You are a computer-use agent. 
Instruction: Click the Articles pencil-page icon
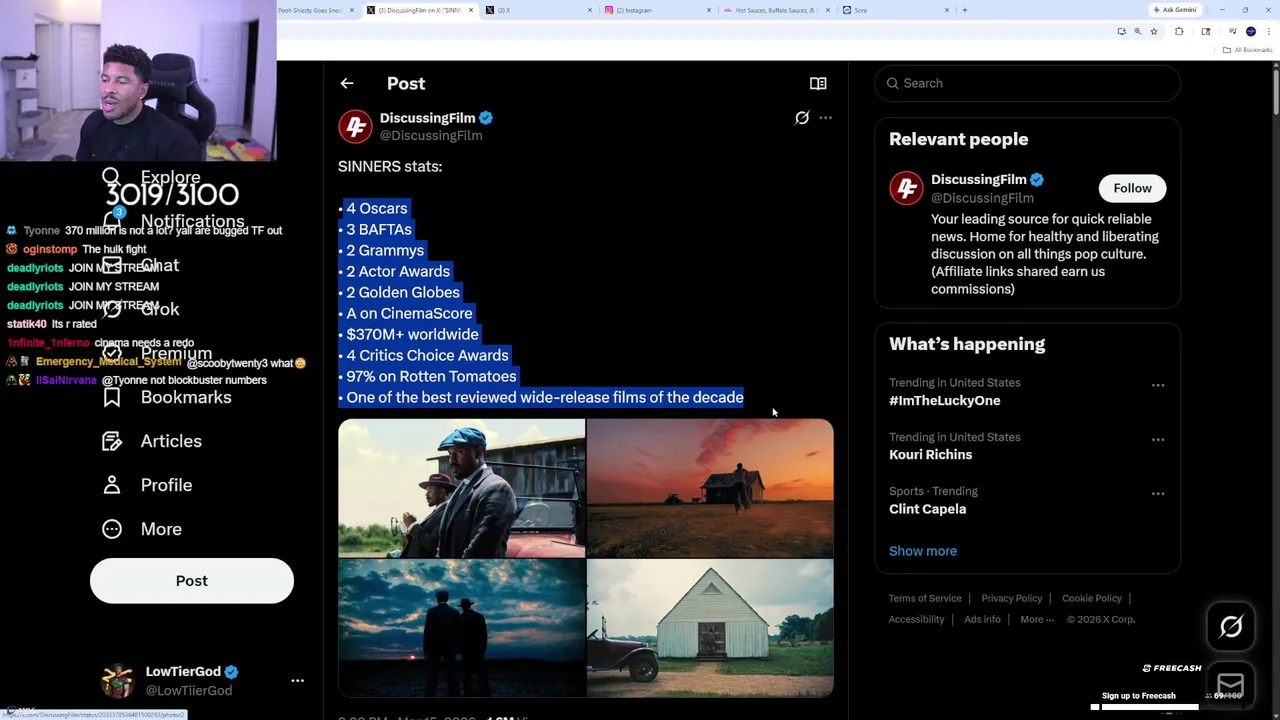coord(112,441)
